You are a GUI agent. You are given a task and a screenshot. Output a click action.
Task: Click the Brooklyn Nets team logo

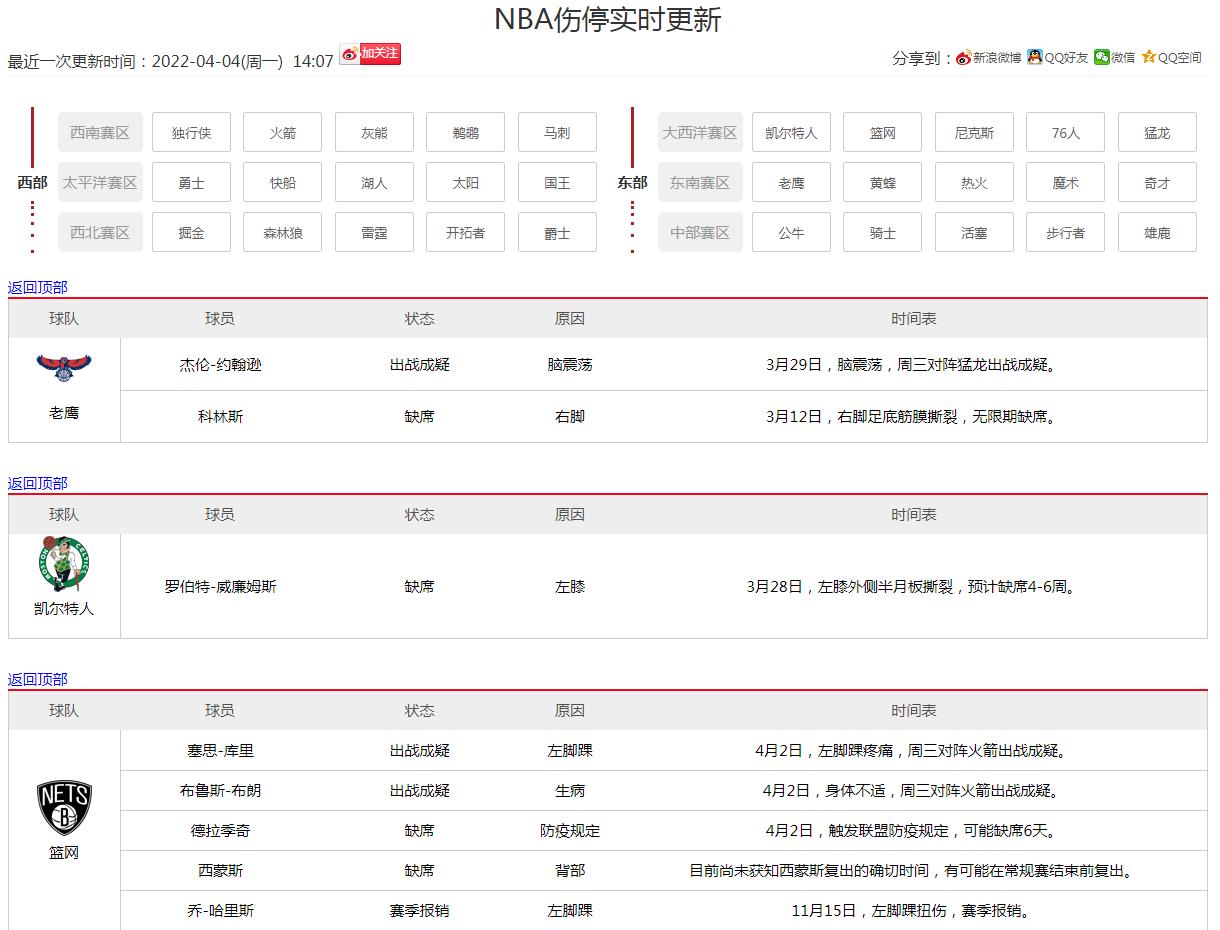click(x=64, y=809)
